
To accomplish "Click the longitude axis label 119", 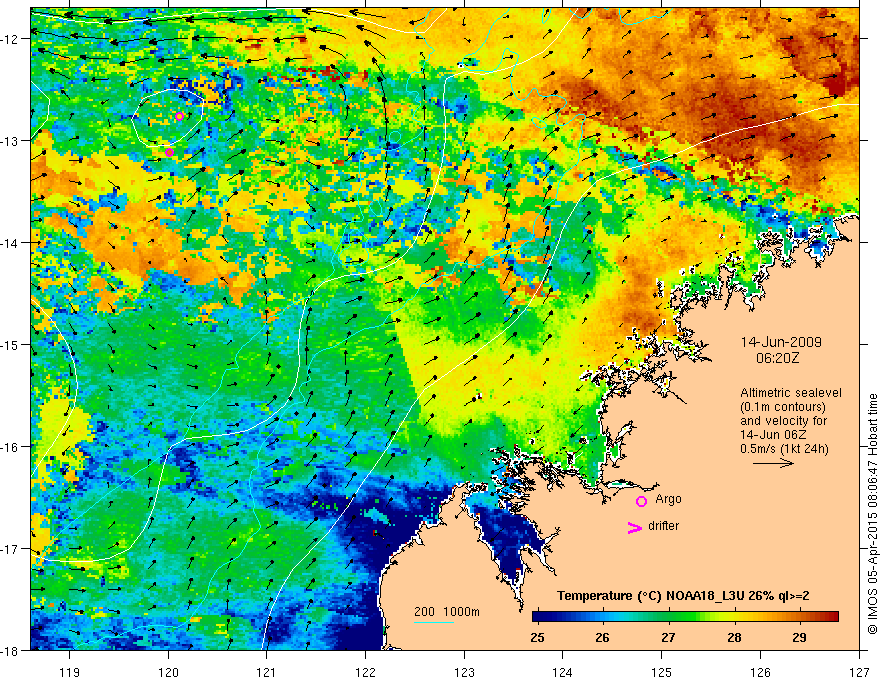I will 70,672.
